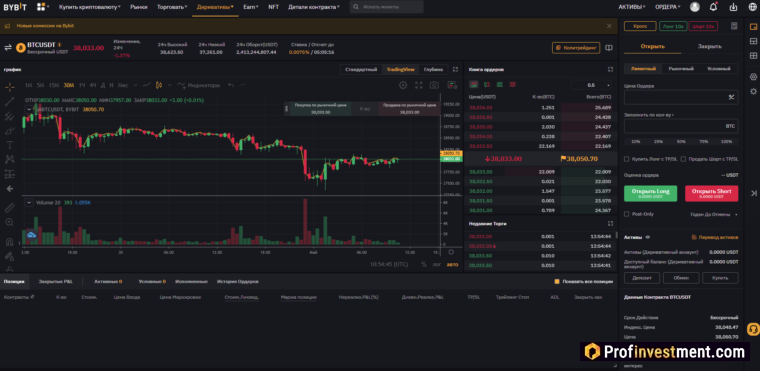Undo last chart action
The height and width of the screenshot is (371, 760).
pos(231,85)
